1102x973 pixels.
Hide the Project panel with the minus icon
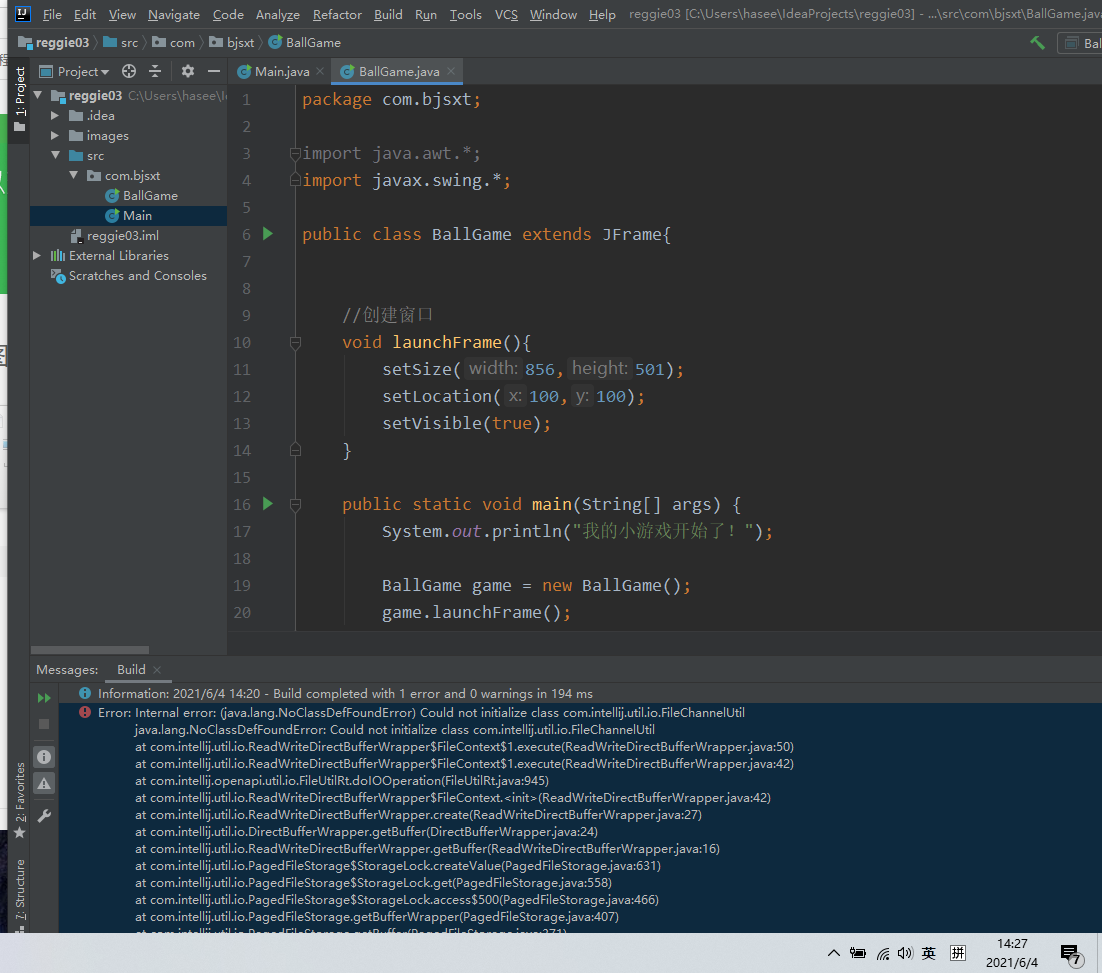(x=214, y=71)
